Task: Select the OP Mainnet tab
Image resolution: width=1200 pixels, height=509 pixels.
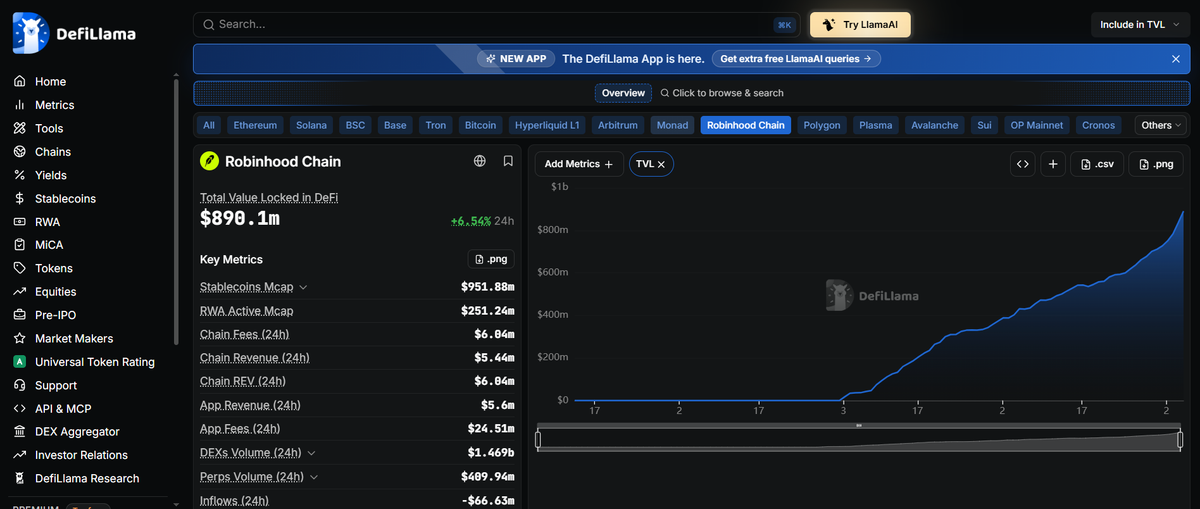Action: (x=1037, y=125)
